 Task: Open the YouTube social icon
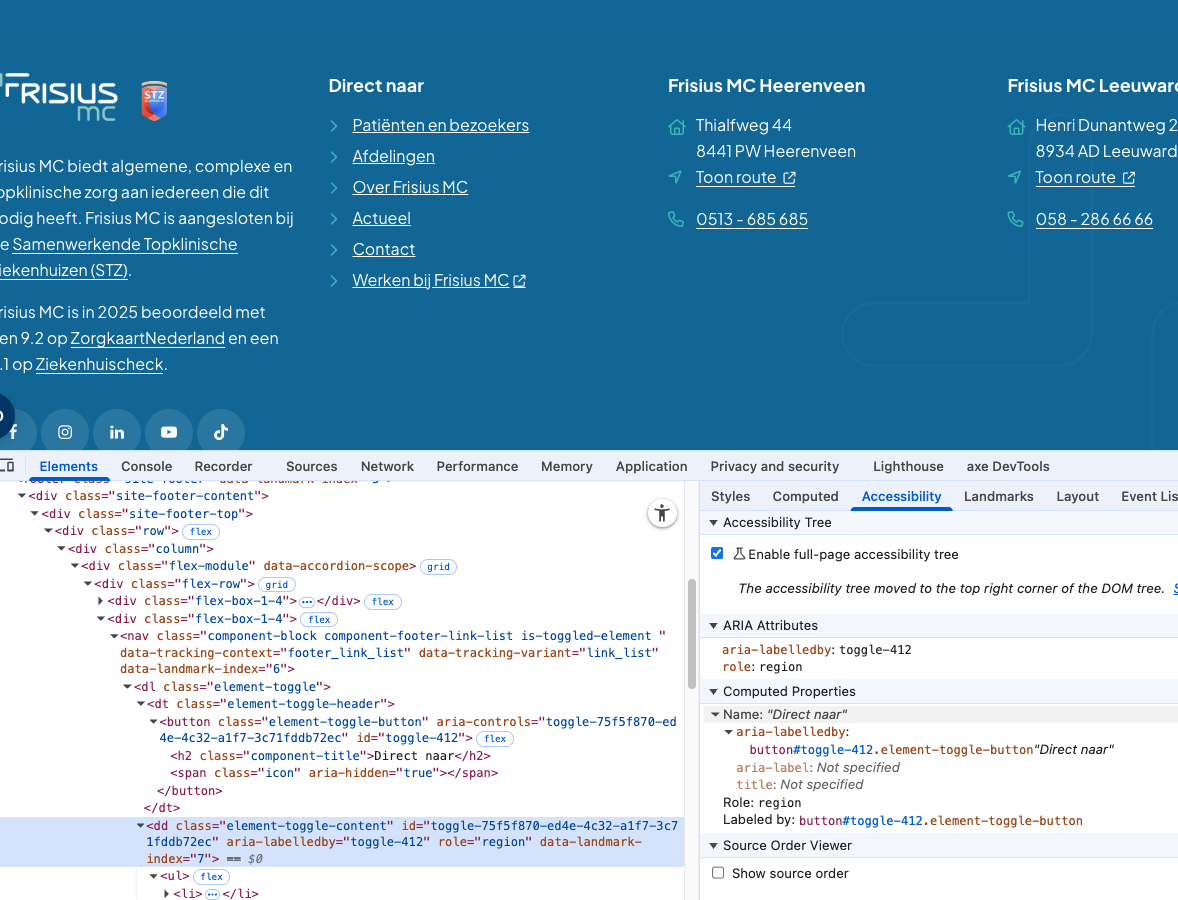(x=169, y=432)
